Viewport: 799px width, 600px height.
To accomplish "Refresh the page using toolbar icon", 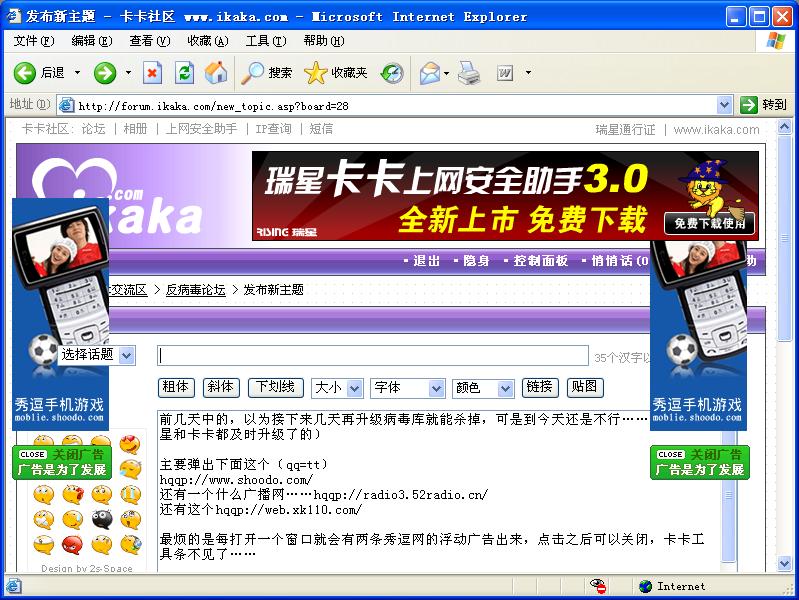I will 184,73.
